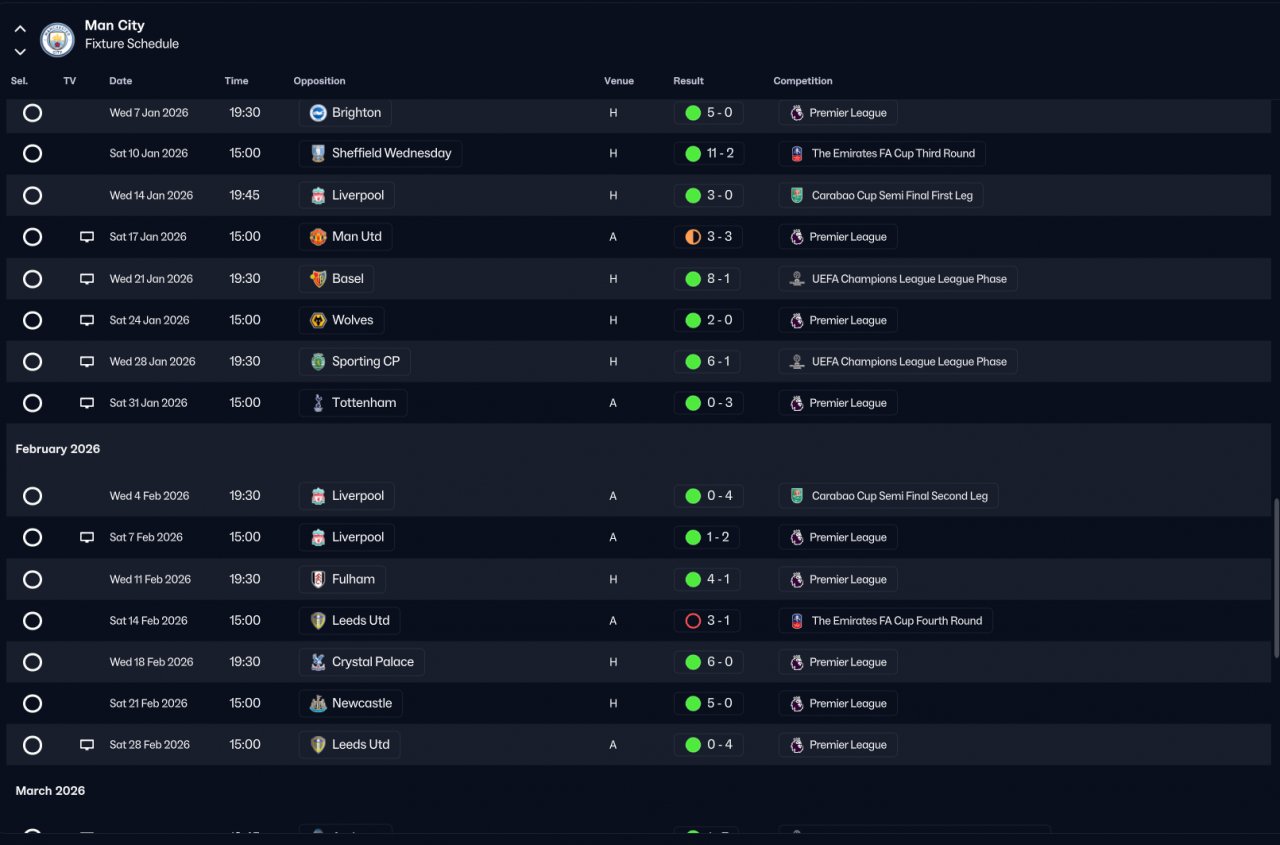Select the Sheffield Wednesday fixture radio button
This screenshot has height=845, width=1280.
[33, 154]
